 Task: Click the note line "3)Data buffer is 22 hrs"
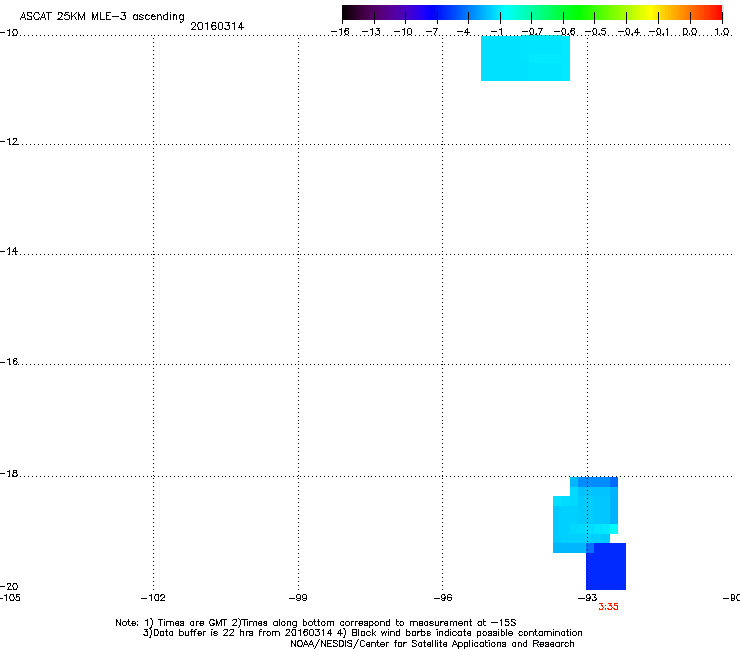362,633
